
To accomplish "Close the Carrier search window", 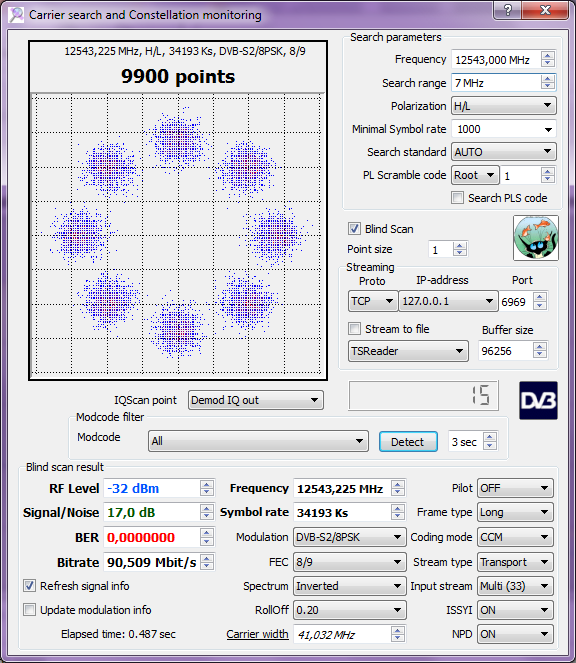I will (x=545, y=10).
